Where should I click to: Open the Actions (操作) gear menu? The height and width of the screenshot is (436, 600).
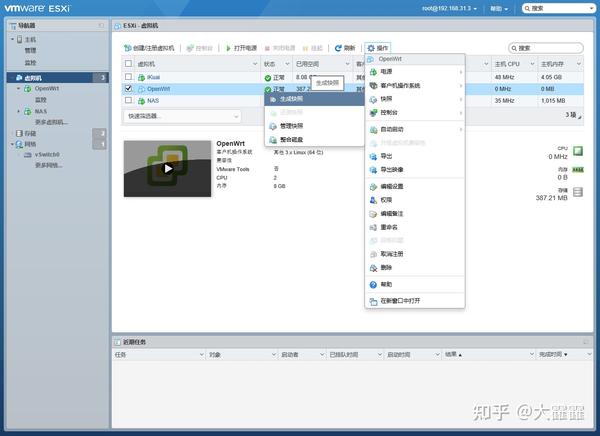(x=377, y=48)
